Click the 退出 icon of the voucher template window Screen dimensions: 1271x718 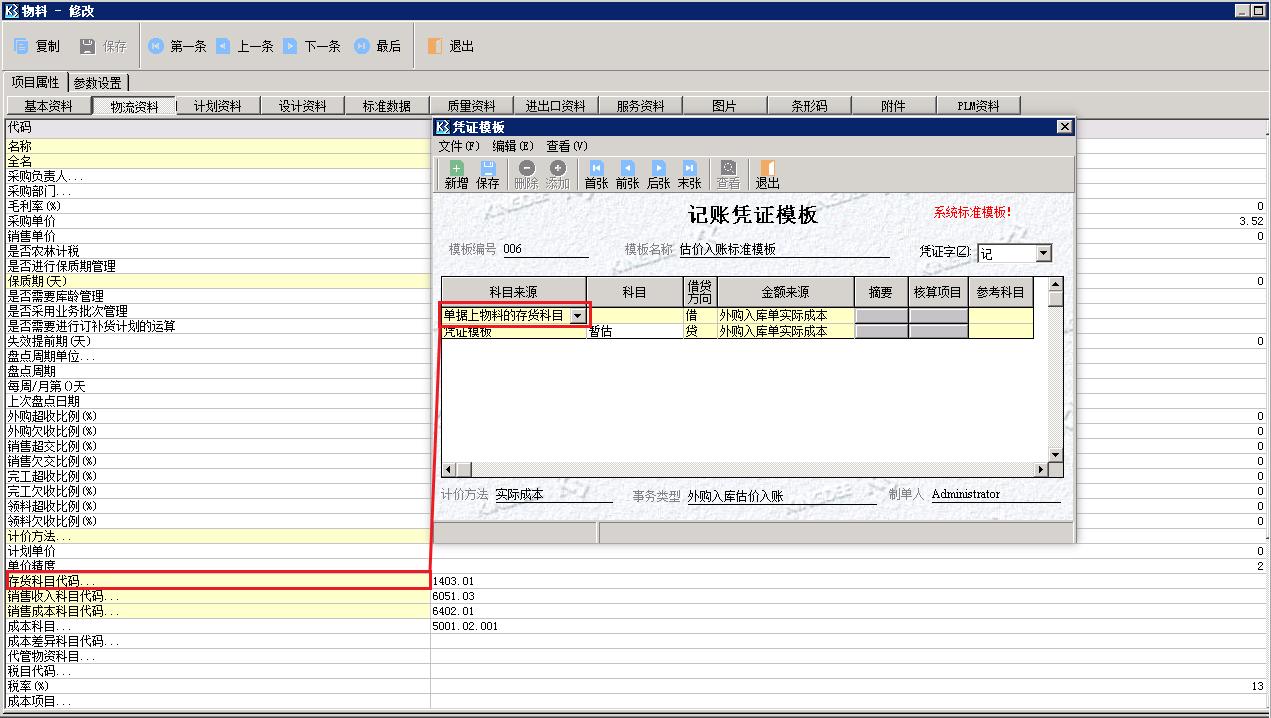(x=766, y=173)
